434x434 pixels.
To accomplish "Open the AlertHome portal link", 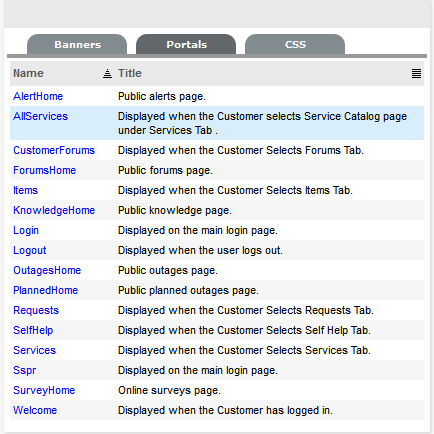I will point(38,96).
